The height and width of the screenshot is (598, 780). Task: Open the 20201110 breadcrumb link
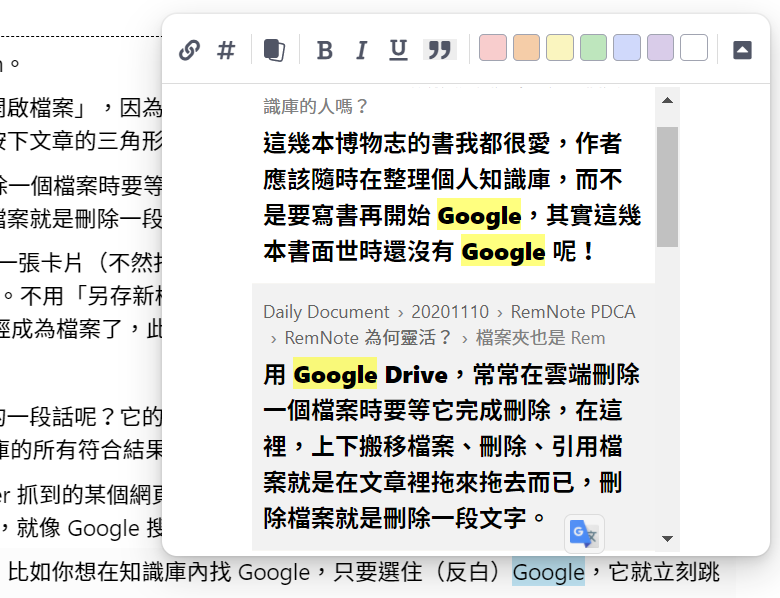click(x=450, y=312)
